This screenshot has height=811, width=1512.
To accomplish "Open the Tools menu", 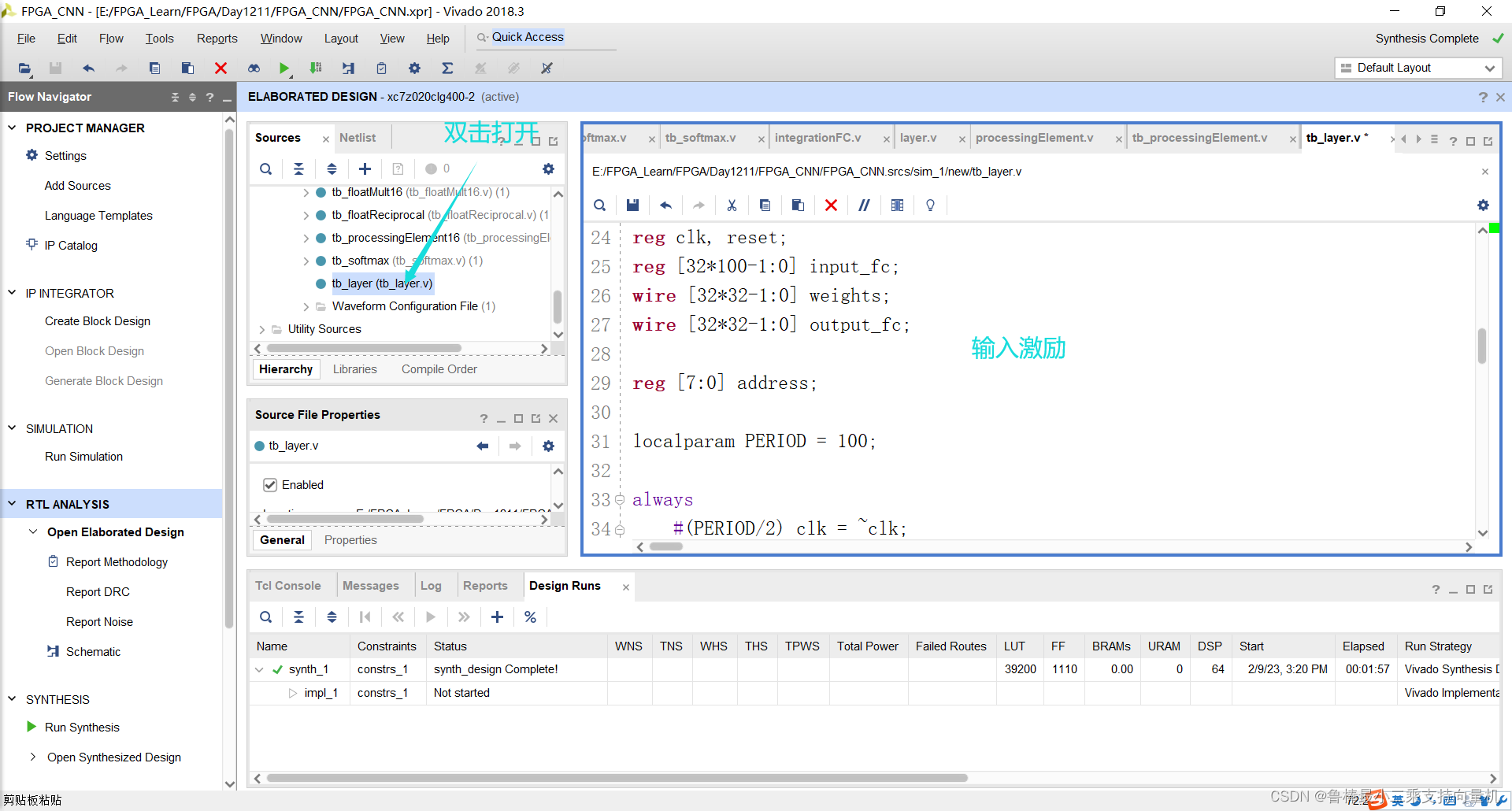I will [x=159, y=39].
